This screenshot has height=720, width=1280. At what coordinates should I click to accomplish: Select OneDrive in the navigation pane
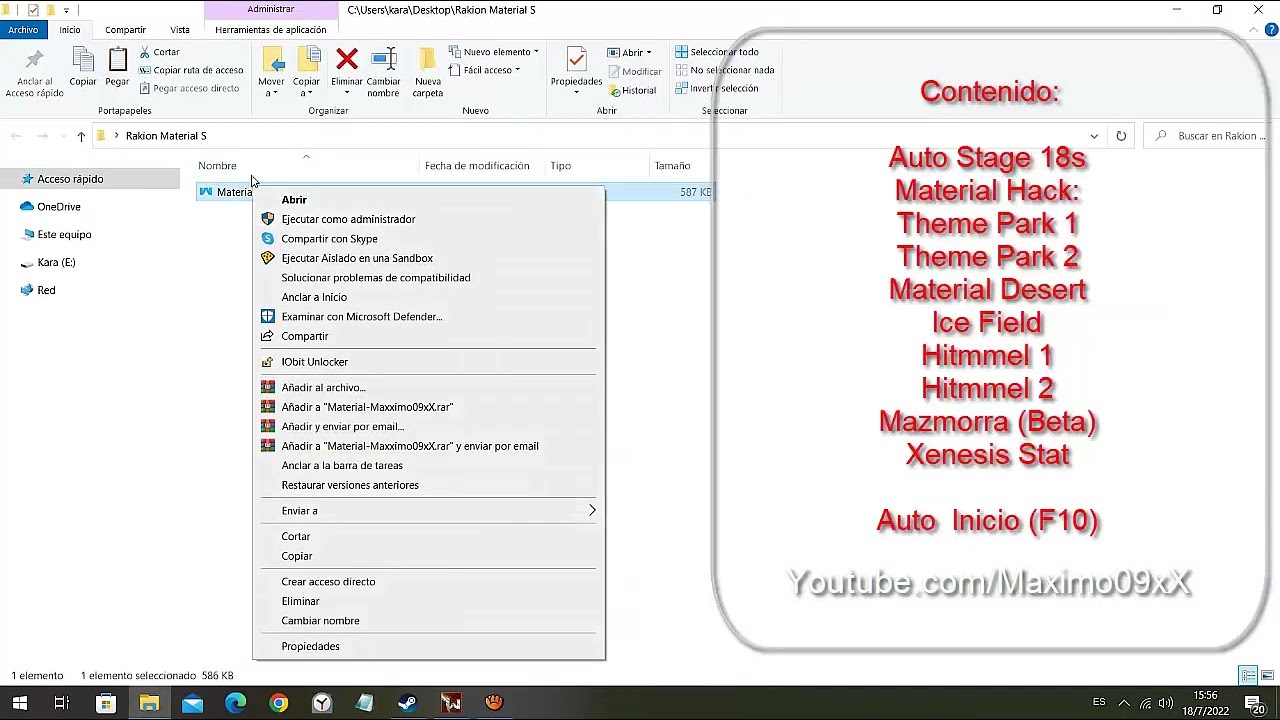click(x=59, y=207)
